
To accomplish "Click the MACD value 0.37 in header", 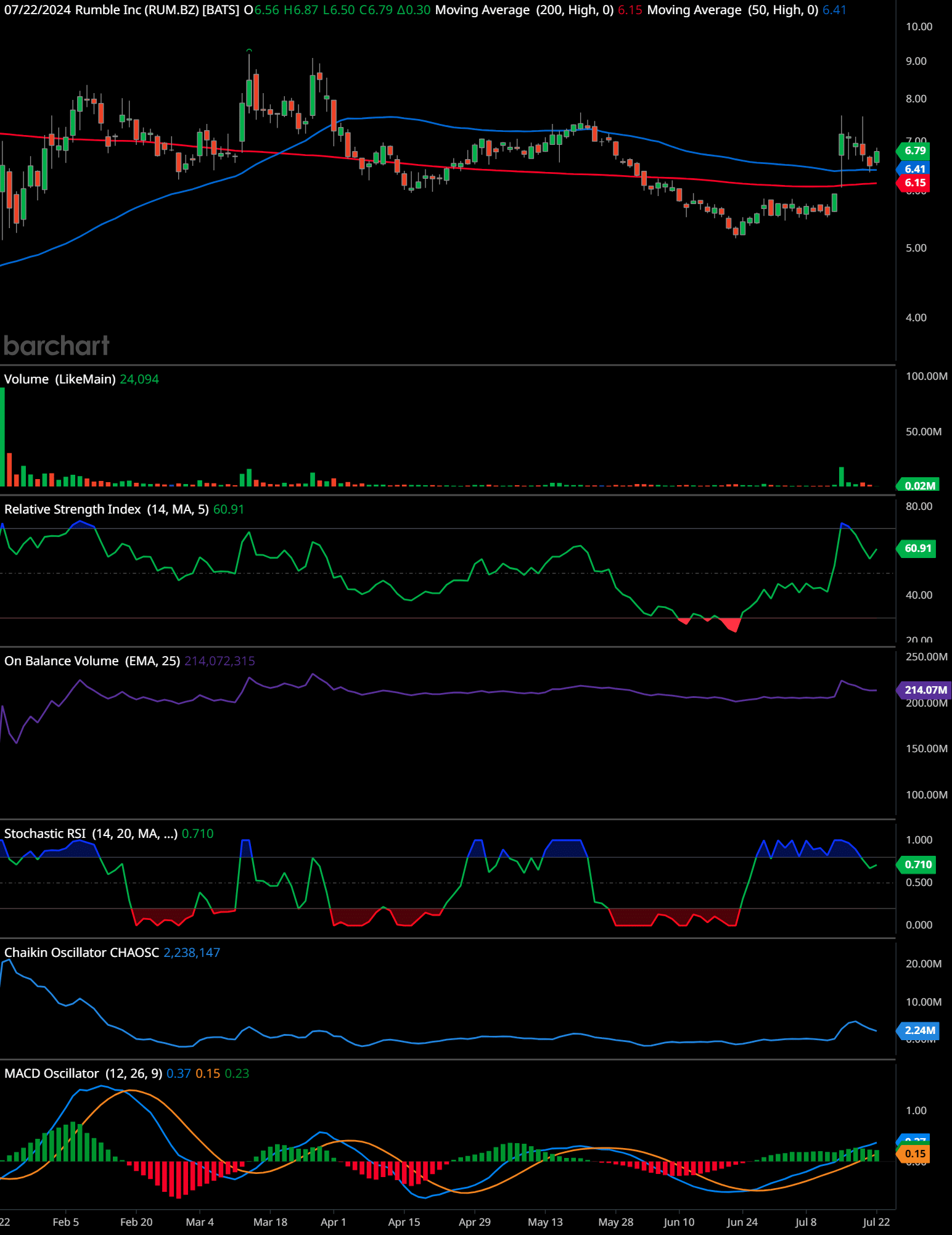I will coord(179,1073).
